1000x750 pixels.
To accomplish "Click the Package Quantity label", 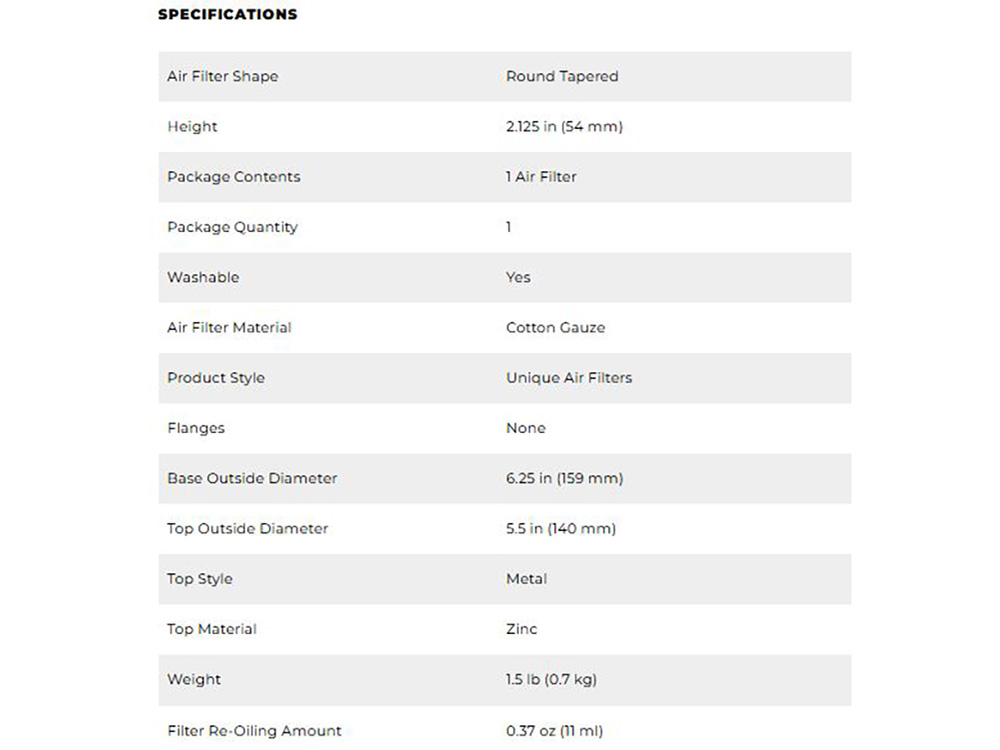I will 232,227.
